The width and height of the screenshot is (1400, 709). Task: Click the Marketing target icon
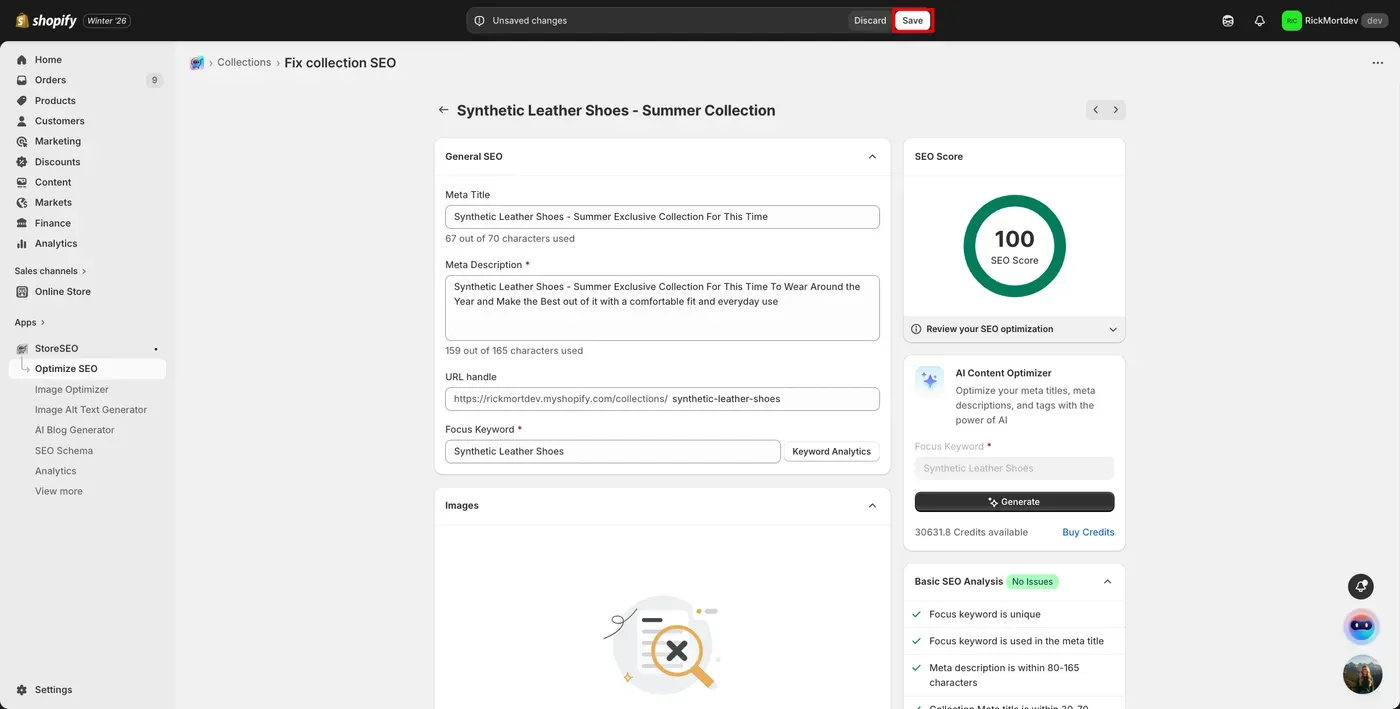point(22,141)
